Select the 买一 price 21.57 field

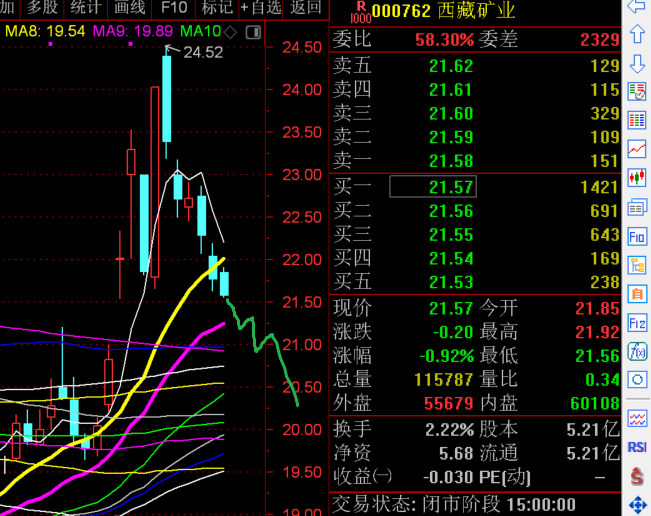(433, 187)
